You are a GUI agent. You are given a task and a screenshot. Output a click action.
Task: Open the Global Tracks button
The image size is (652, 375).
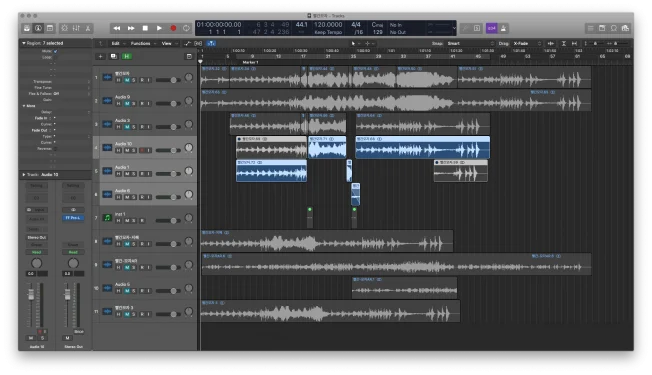coord(189,57)
